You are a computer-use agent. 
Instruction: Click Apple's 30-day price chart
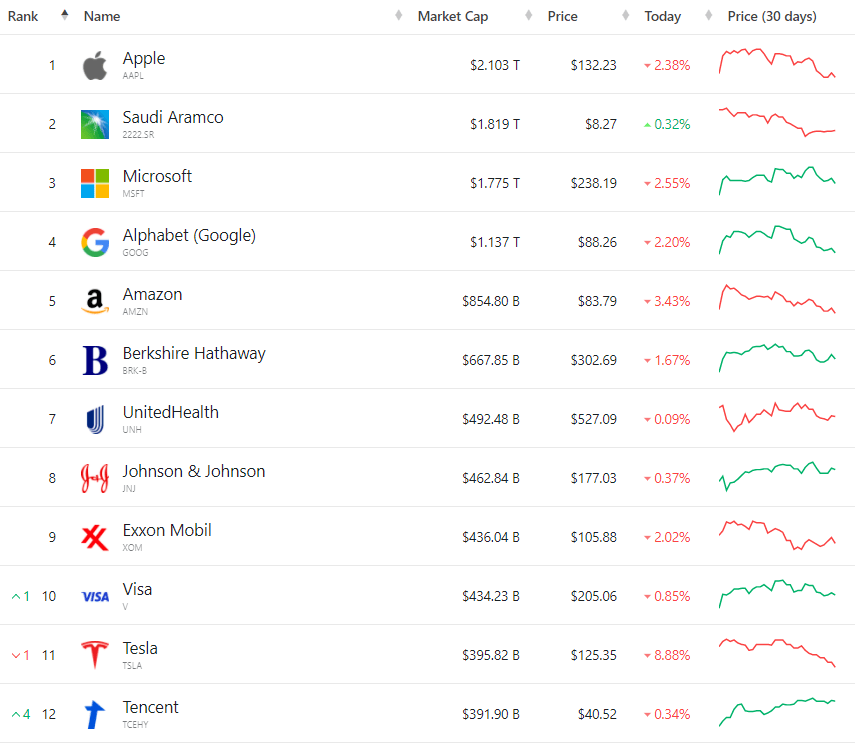(x=777, y=63)
